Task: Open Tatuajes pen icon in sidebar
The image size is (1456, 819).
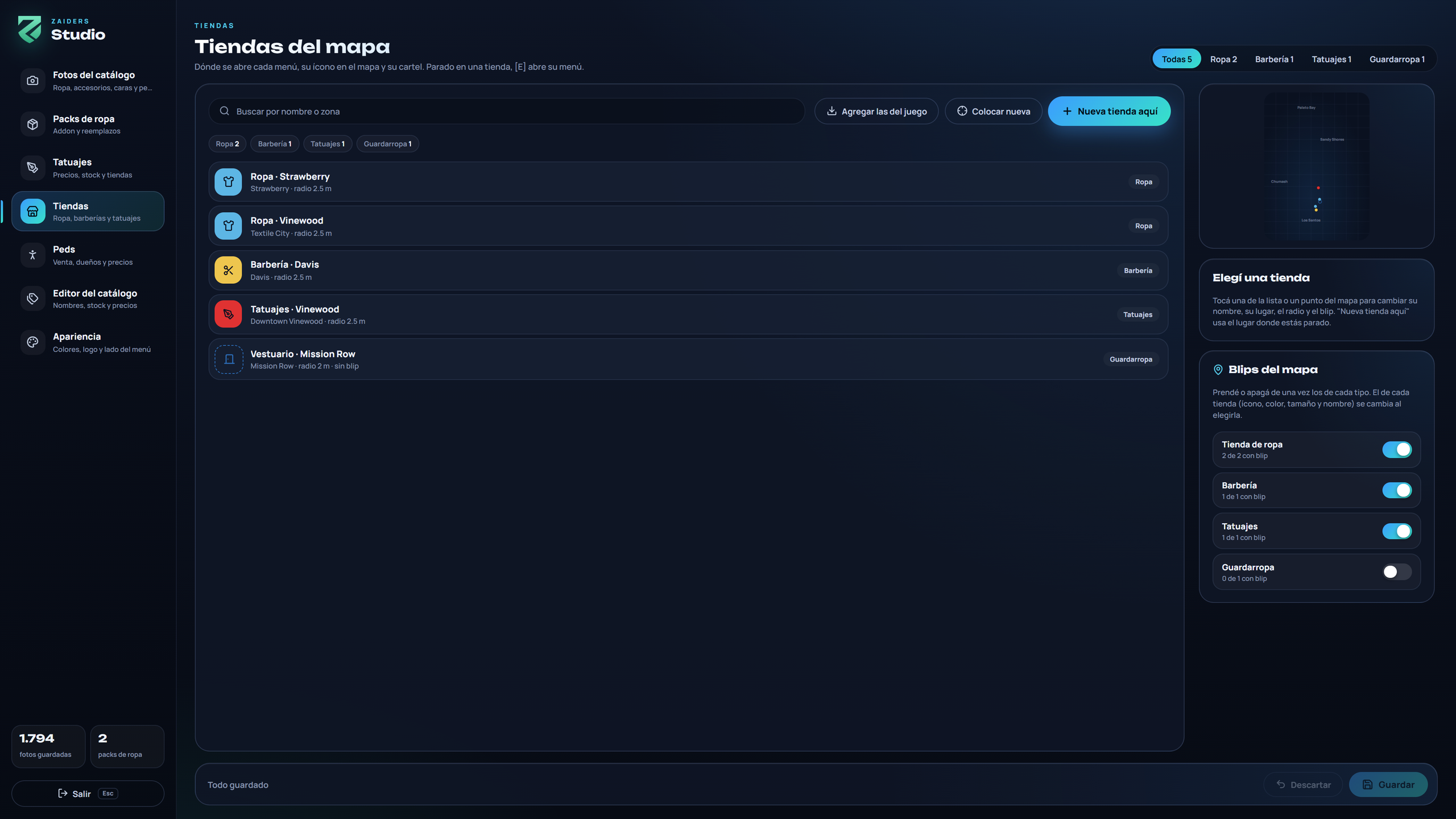Action: (x=32, y=168)
